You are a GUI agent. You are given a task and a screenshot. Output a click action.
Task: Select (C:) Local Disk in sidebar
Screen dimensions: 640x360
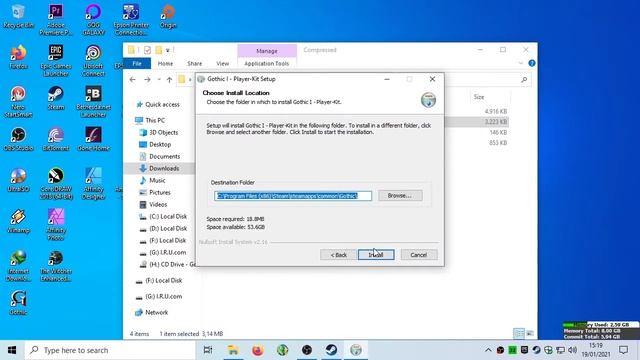tap(163, 216)
